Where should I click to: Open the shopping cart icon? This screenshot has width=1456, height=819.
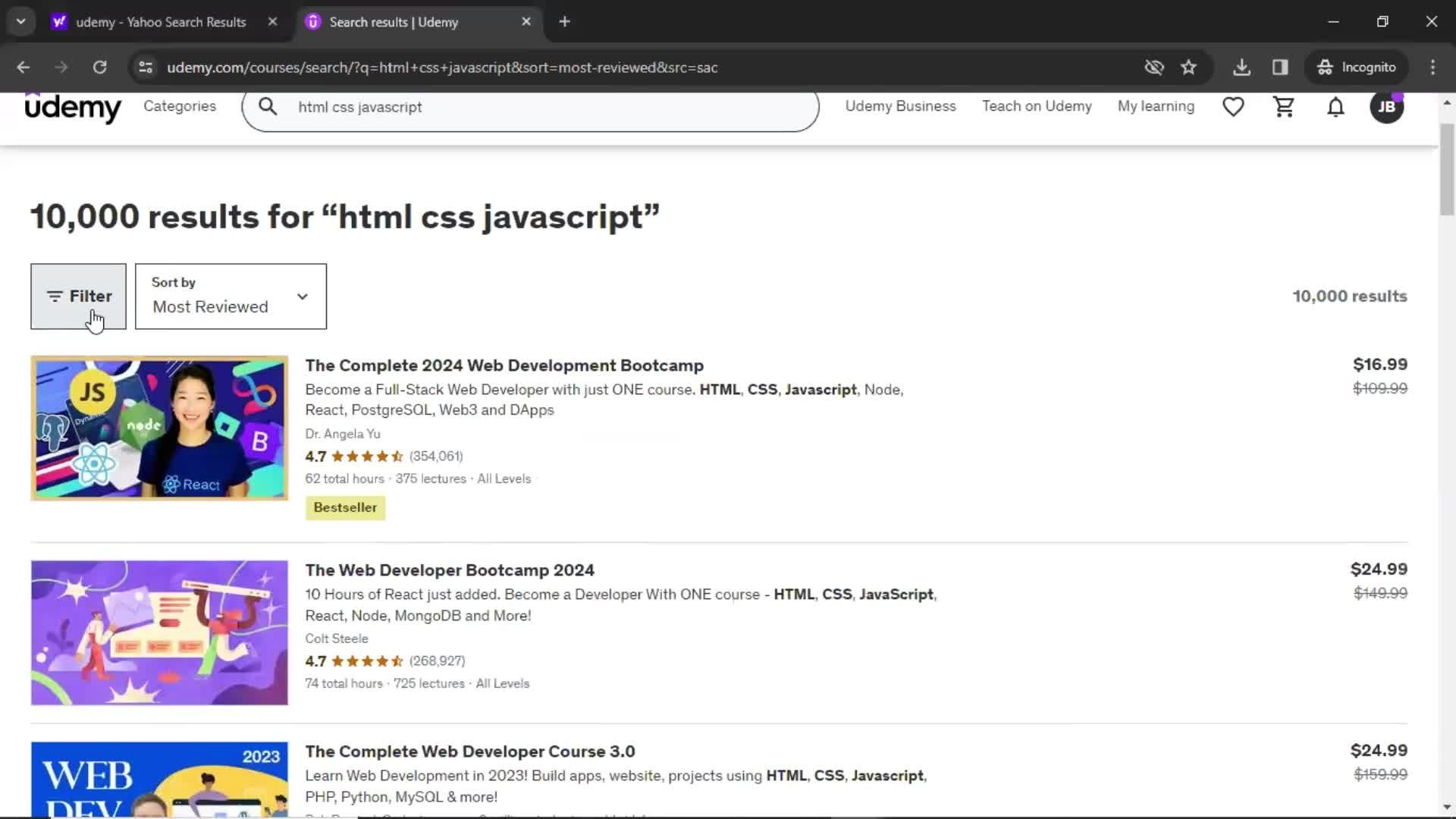pos(1284,107)
